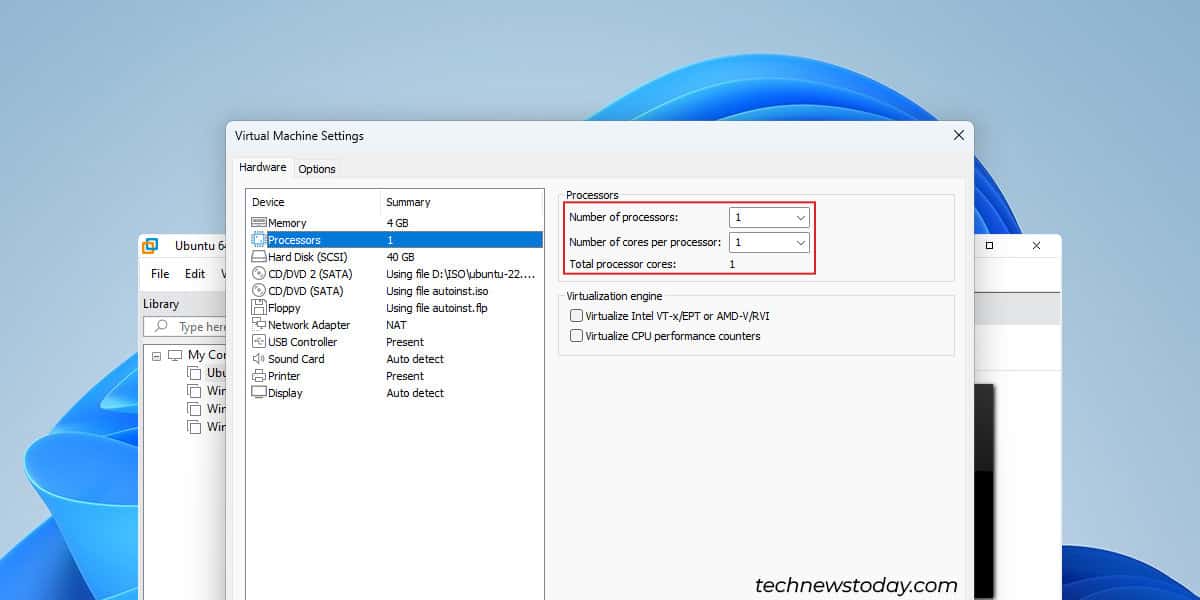Close the Virtual Machine Settings dialog
The width and height of the screenshot is (1200, 600).
[x=958, y=135]
